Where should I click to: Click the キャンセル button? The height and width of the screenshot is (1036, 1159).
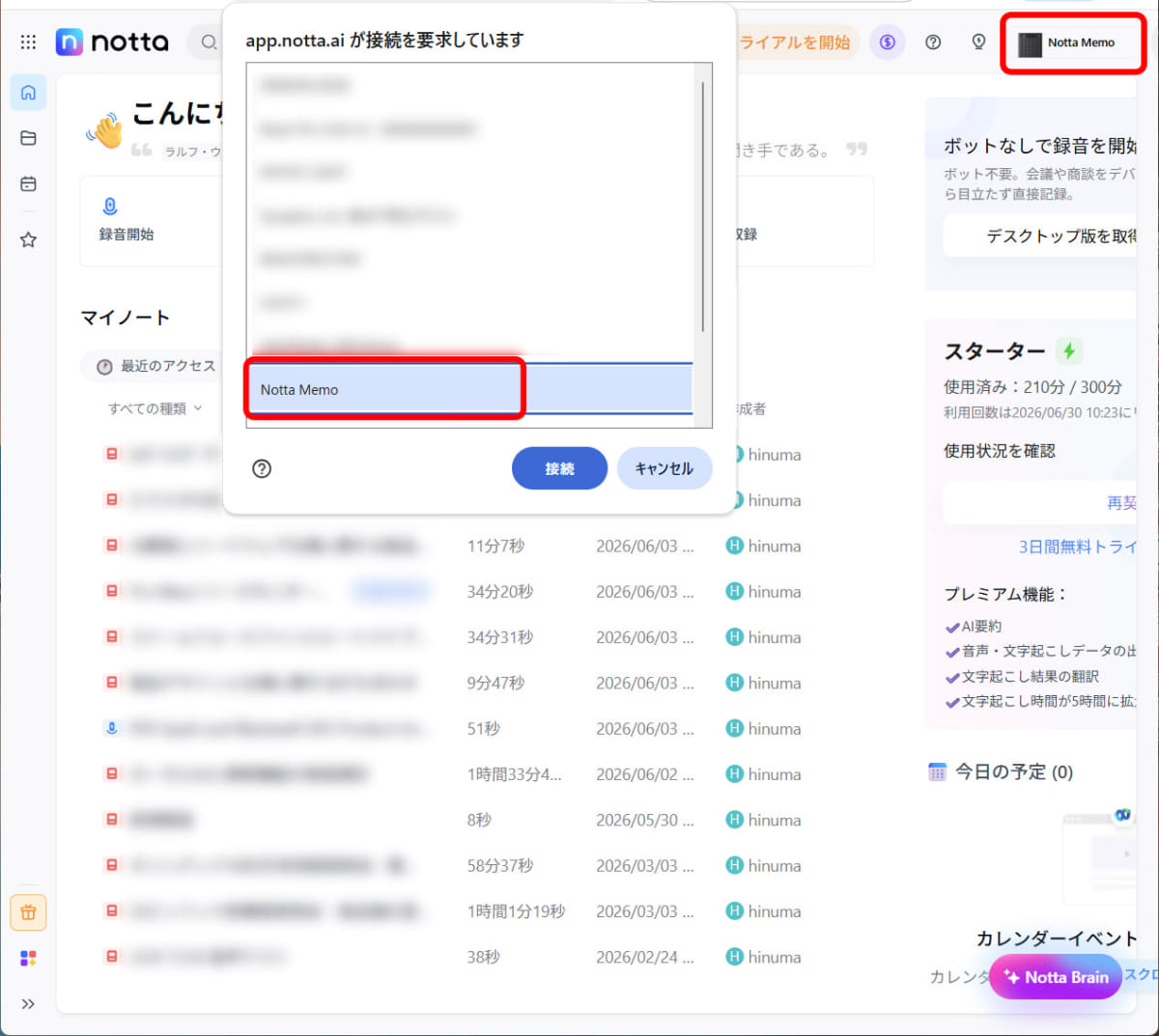664,468
